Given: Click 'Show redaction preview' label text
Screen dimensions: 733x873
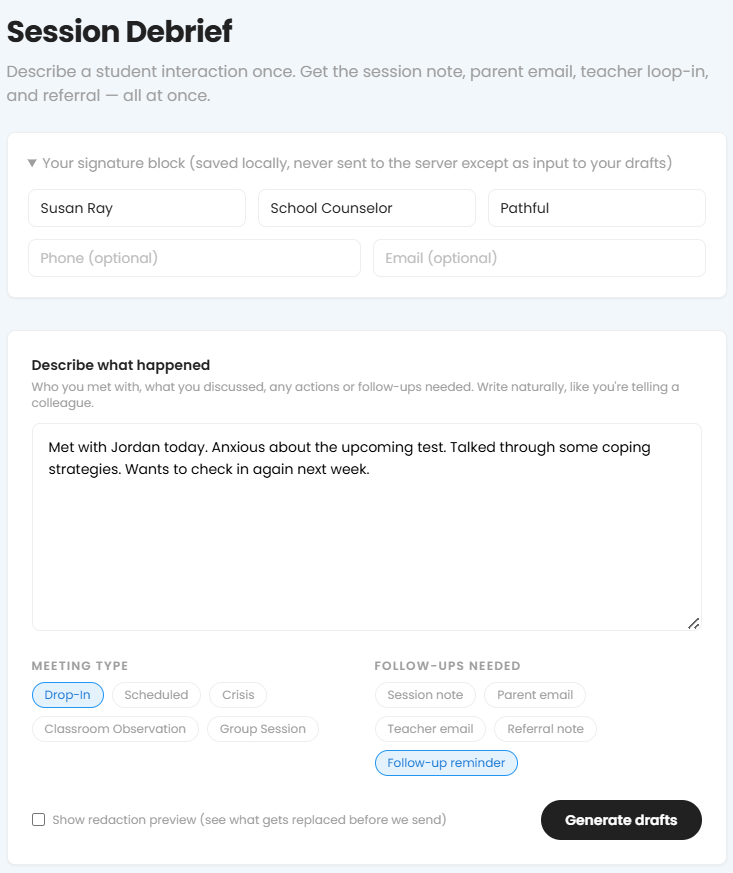Looking at the screenshot, I should 249,820.
